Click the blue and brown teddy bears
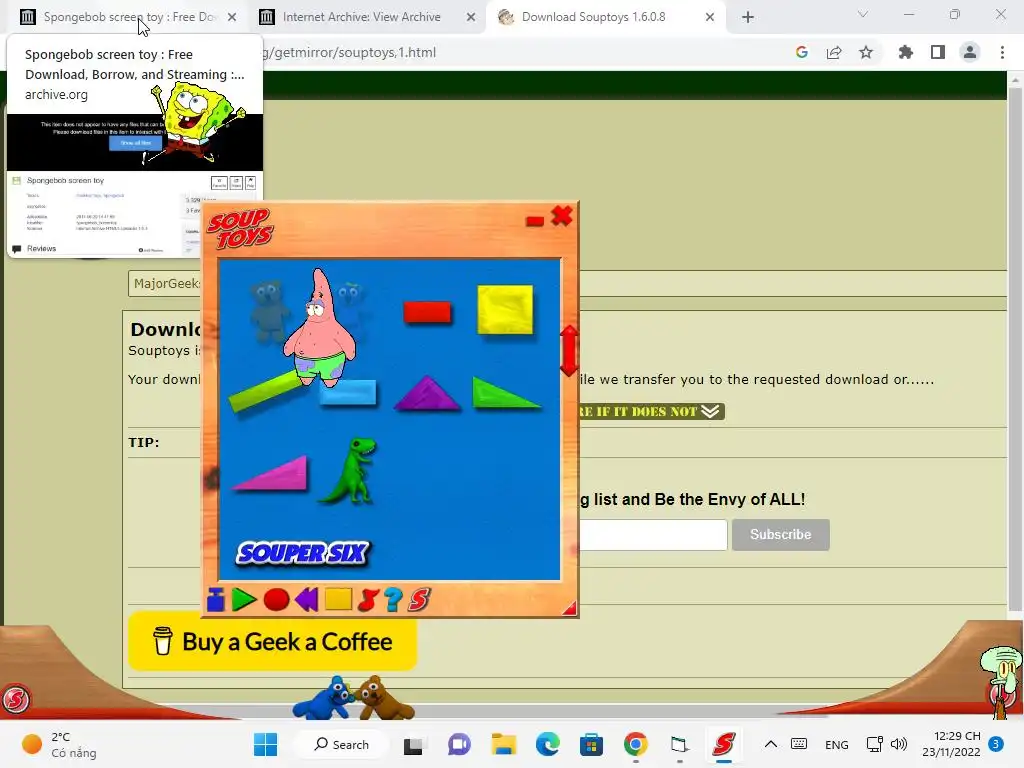This screenshot has height=768, width=1024. [x=353, y=699]
